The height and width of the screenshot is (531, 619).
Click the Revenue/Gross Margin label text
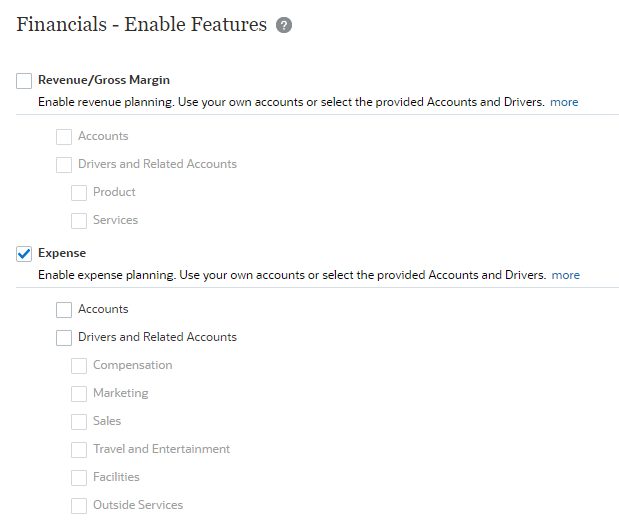[104, 80]
